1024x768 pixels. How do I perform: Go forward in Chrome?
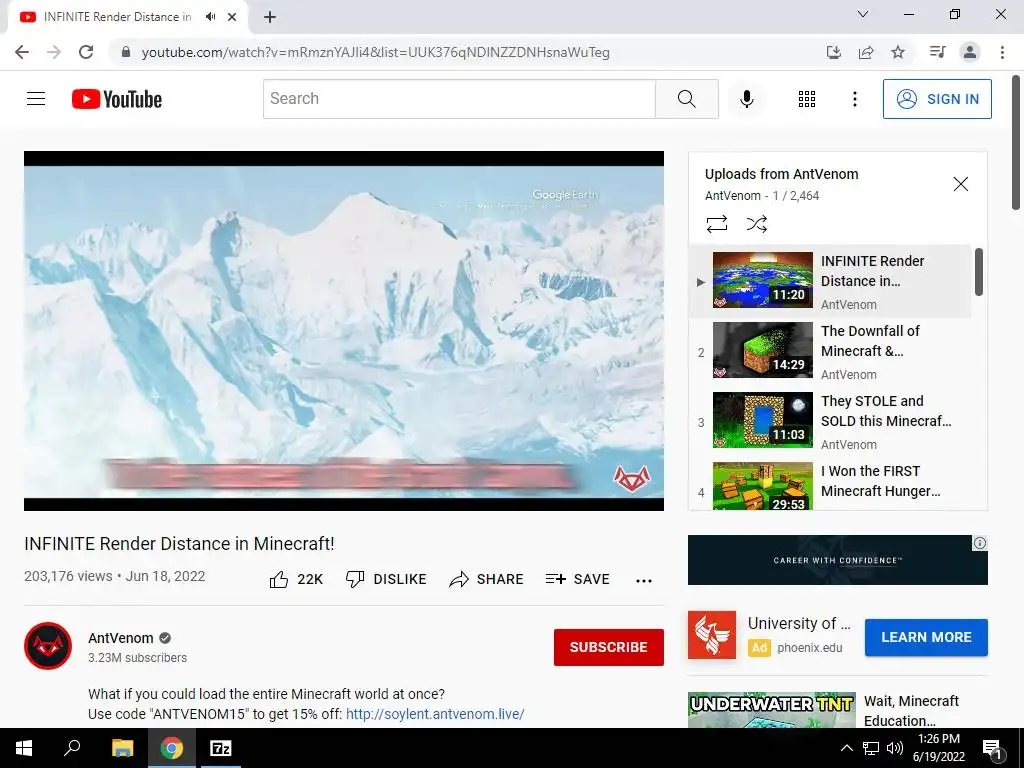click(x=54, y=52)
